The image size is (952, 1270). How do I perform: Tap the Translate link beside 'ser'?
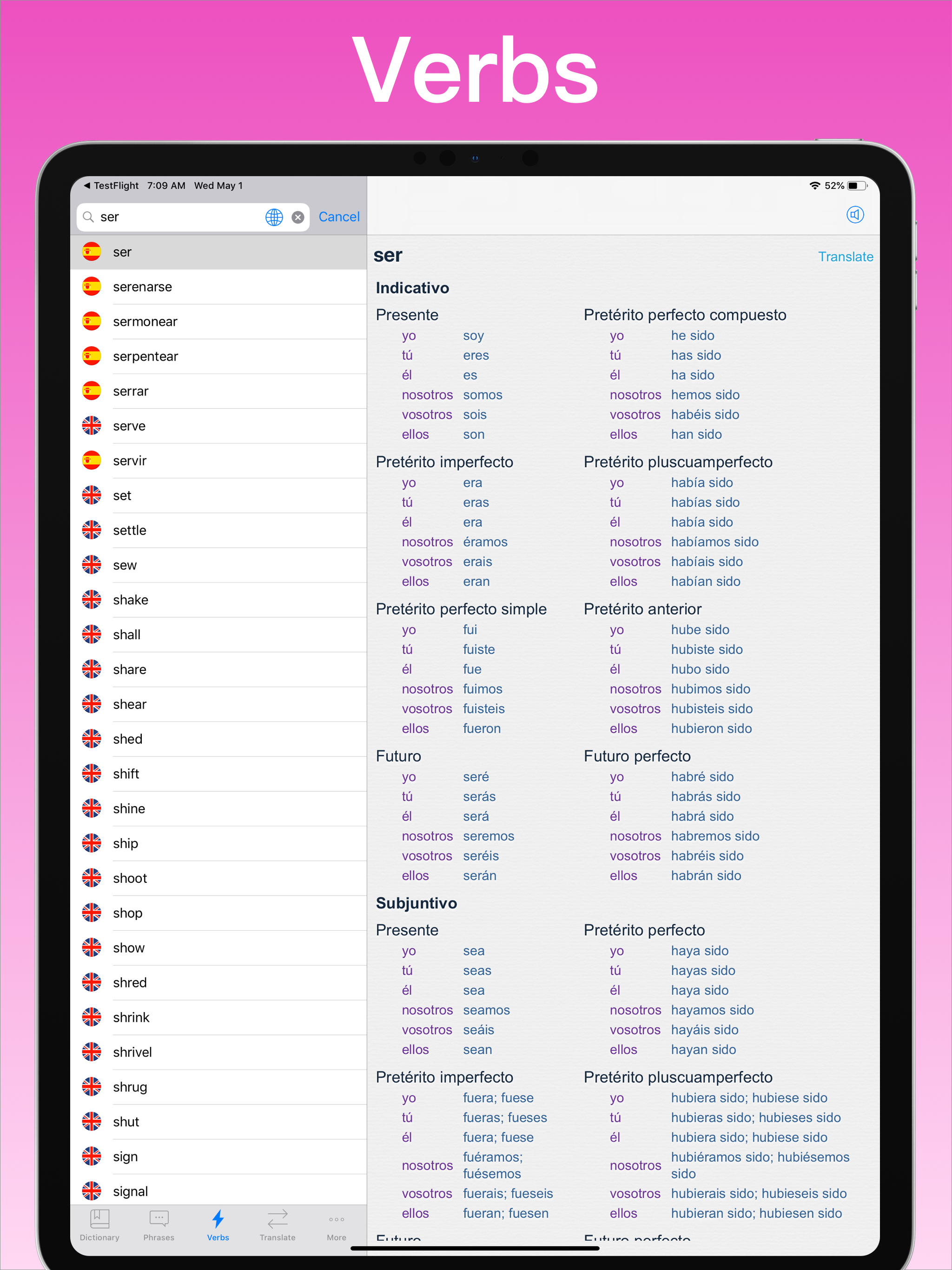click(846, 257)
